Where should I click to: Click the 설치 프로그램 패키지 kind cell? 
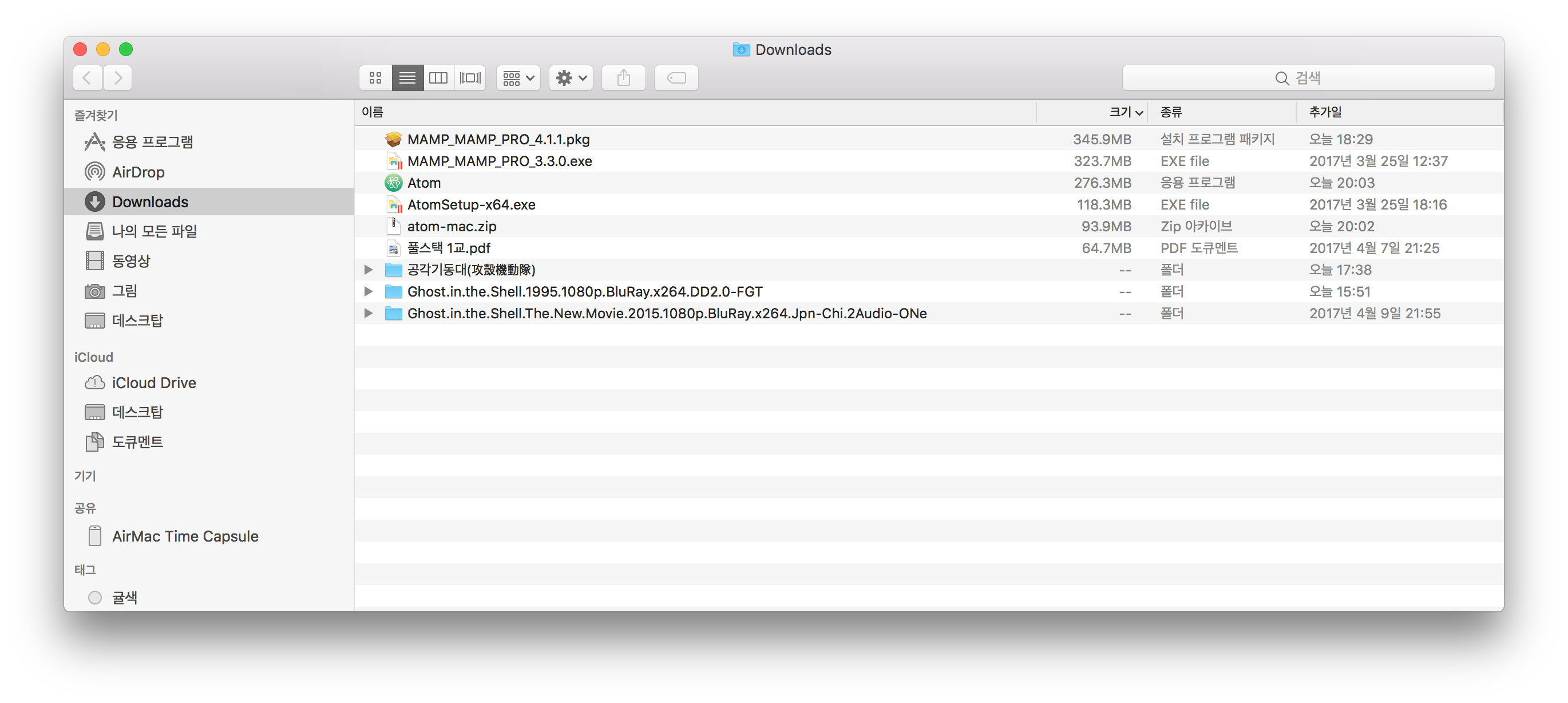pos(1217,140)
